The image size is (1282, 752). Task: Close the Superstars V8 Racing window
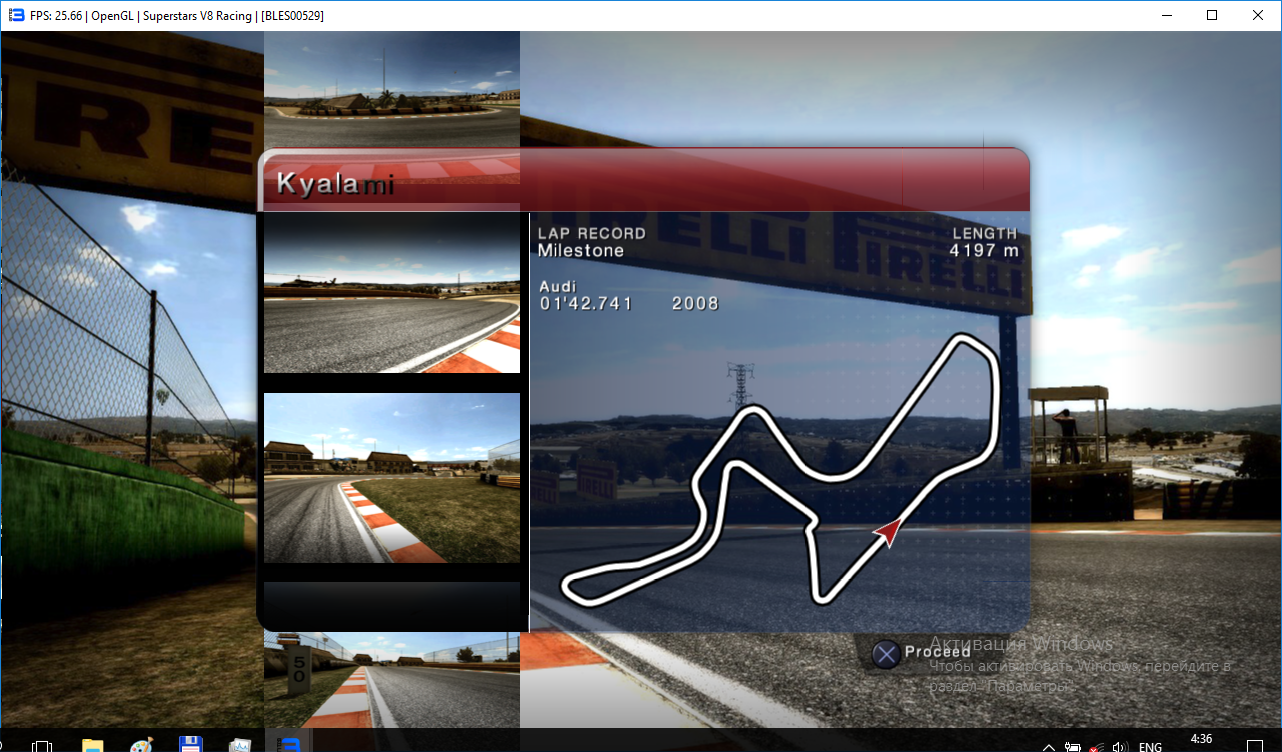1258,15
